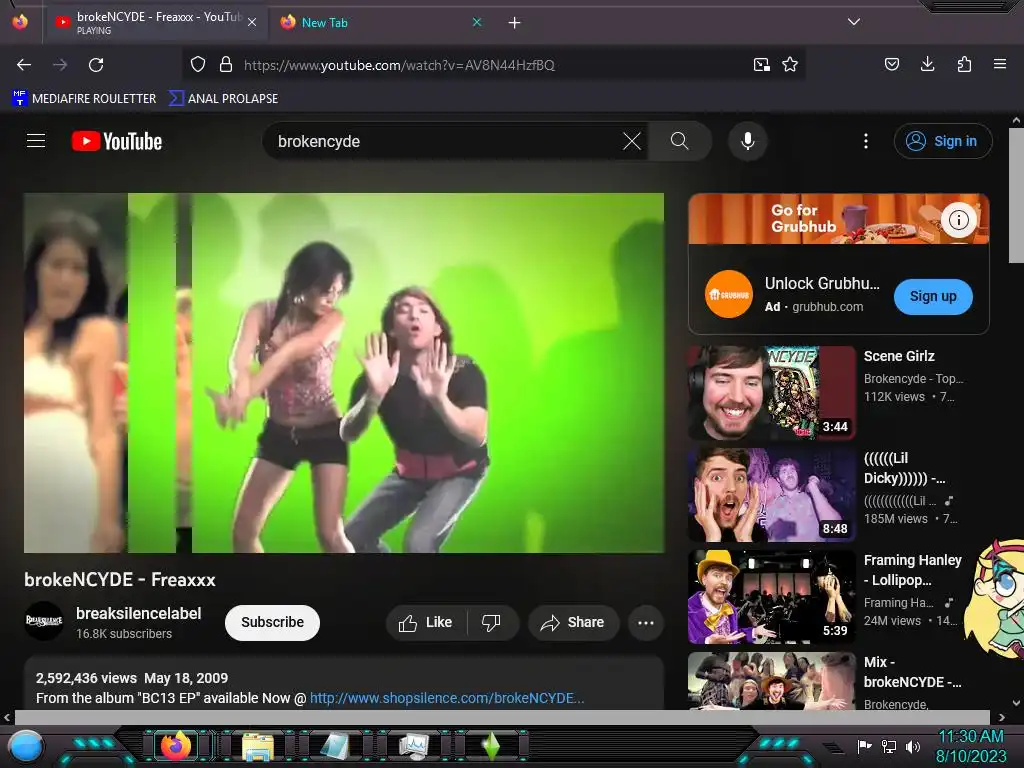Go to YouTube home via logo

coord(117,141)
